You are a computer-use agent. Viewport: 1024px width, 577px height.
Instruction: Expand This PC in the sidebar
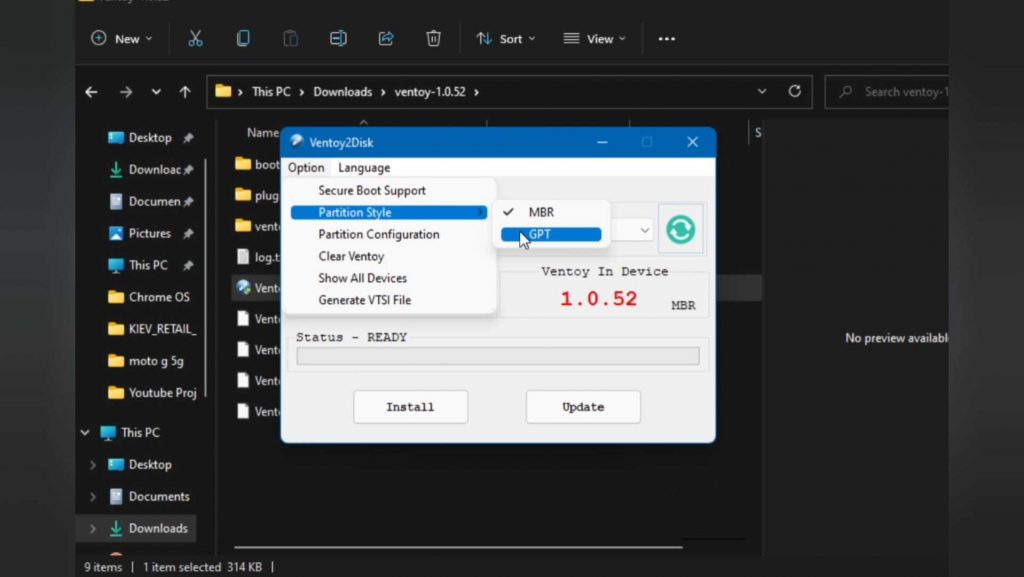coord(84,432)
